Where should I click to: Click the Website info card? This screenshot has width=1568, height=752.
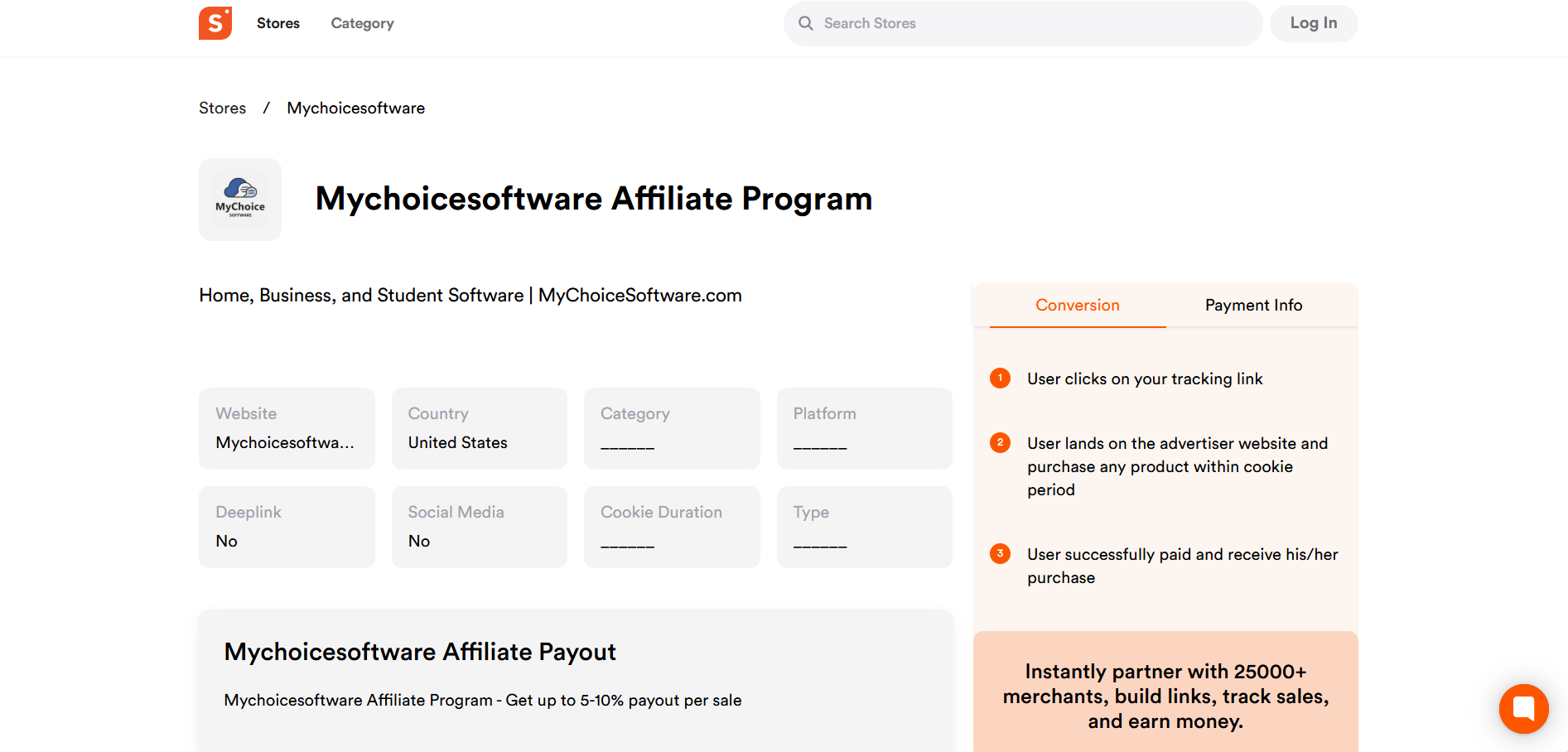point(287,428)
